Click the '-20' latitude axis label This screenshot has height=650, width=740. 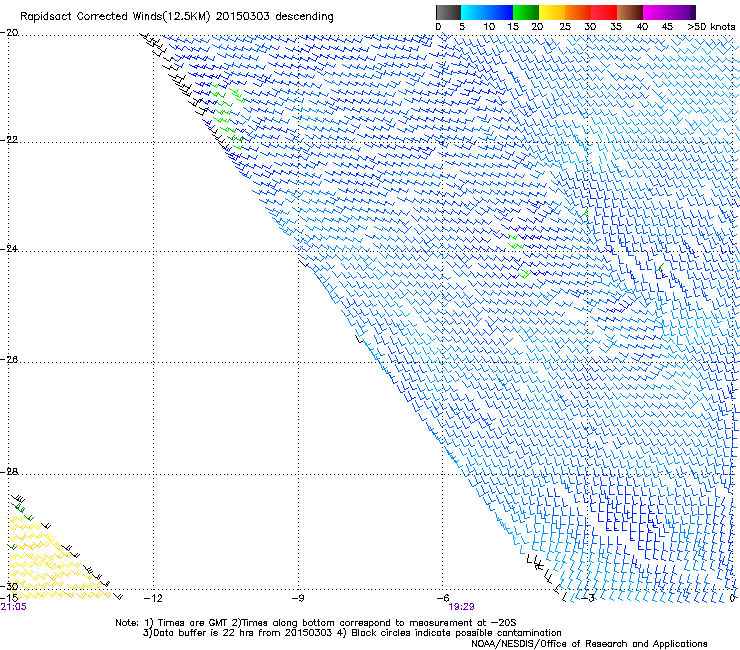(9, 33)
